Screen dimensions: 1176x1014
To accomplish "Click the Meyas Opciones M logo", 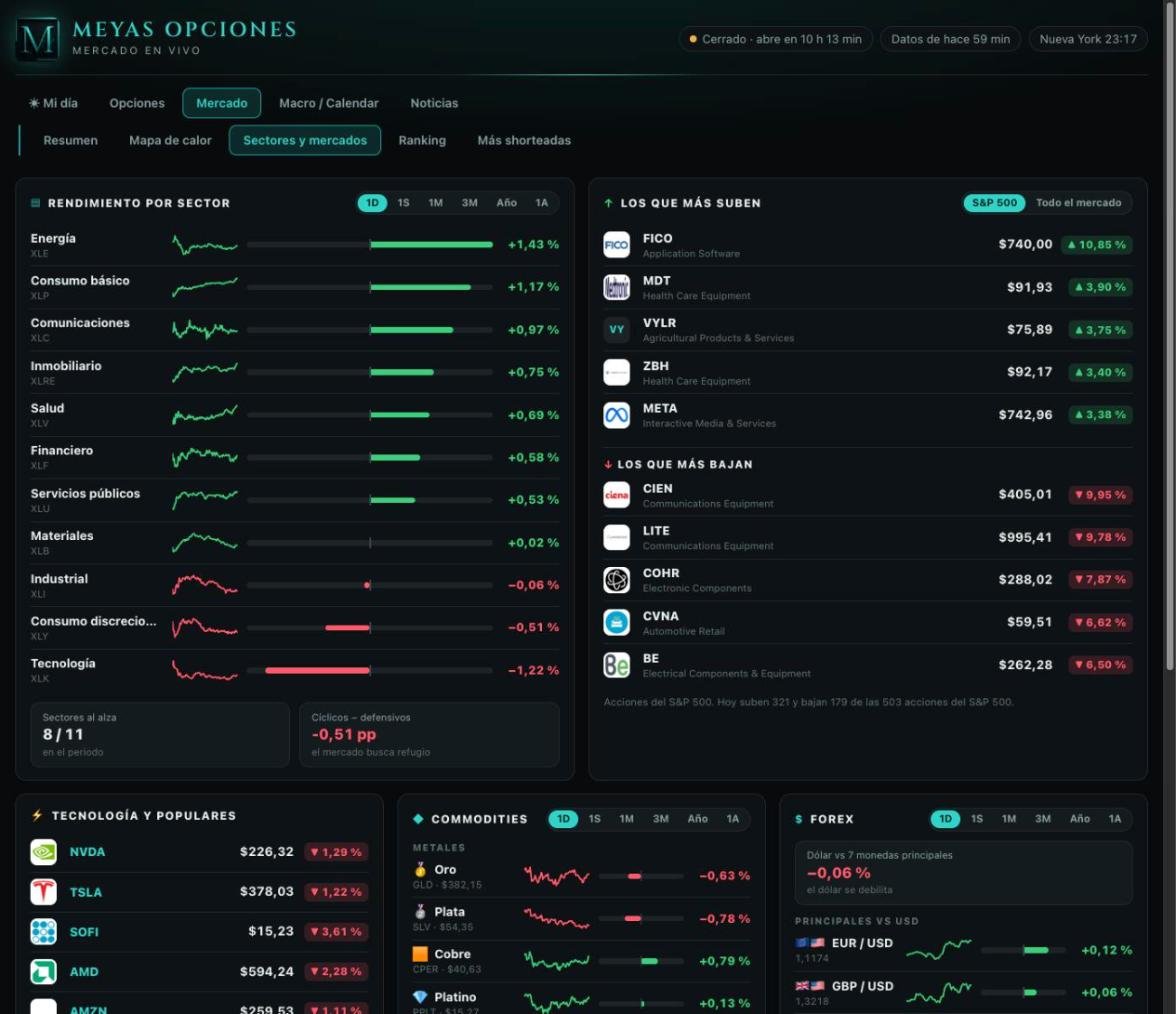I will tap(38, 38).
